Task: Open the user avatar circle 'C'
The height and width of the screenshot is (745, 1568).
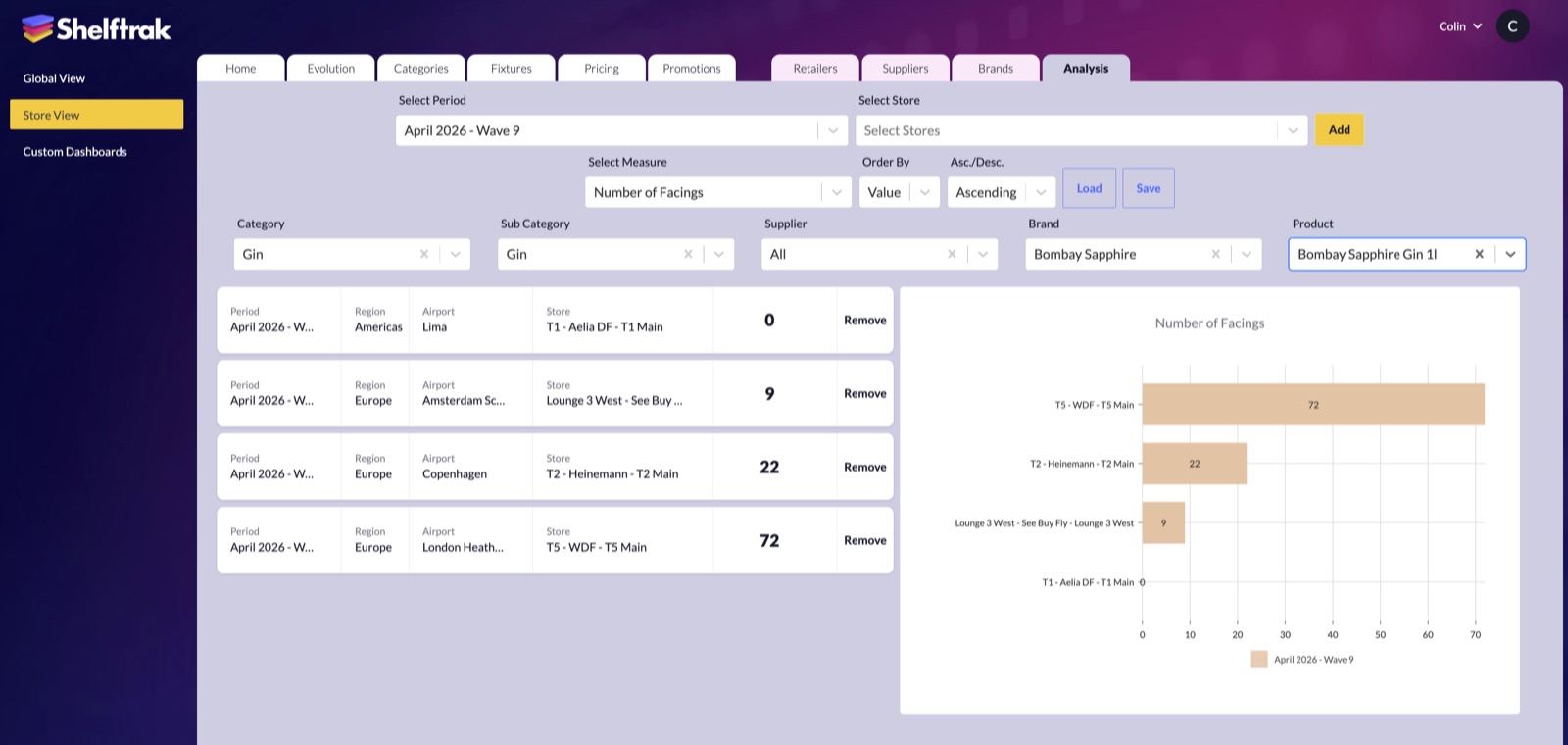Action: pos(1512,26)
